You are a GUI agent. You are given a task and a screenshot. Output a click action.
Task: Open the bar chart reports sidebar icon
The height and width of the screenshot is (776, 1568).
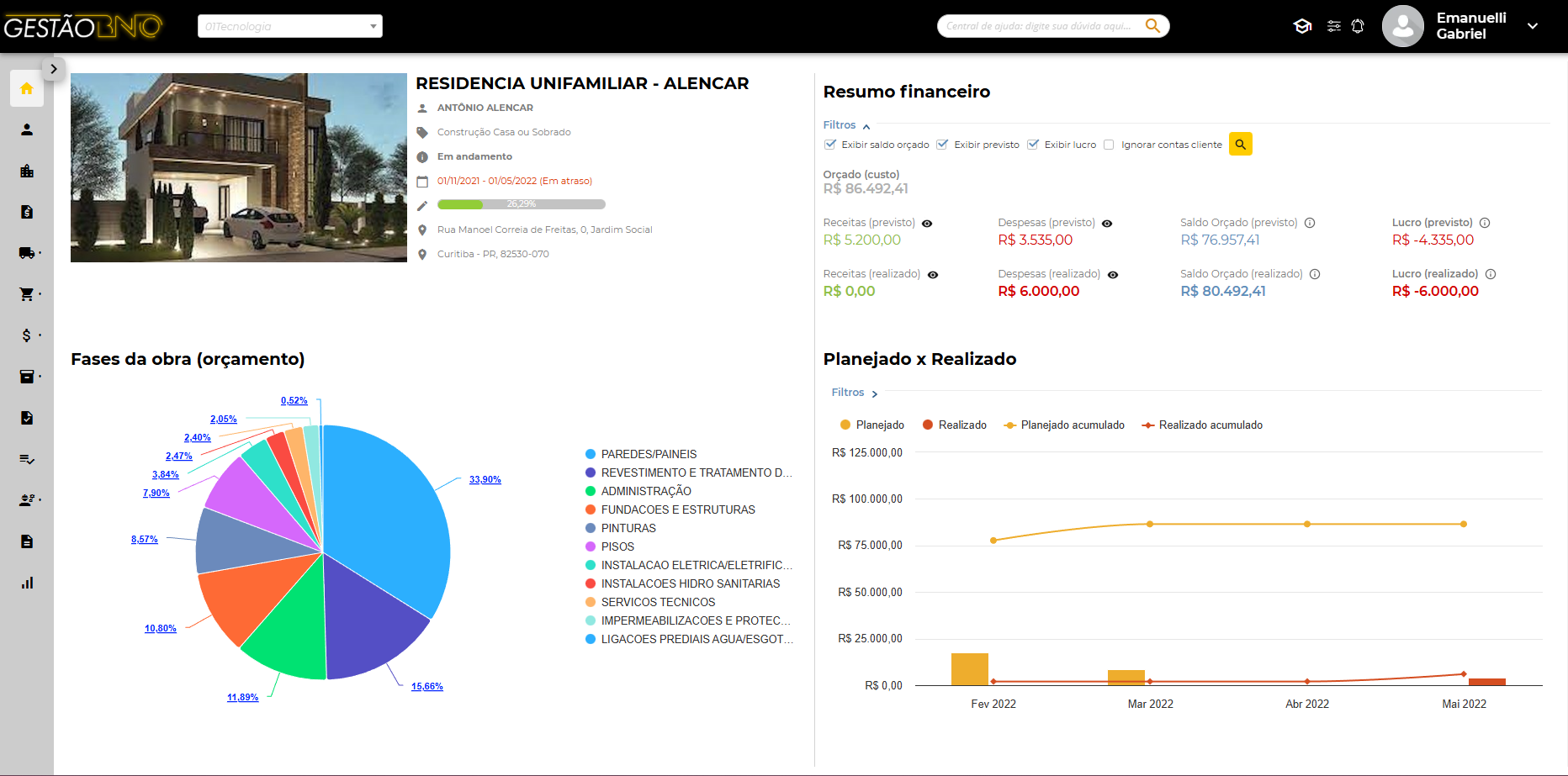coord(27,583)
